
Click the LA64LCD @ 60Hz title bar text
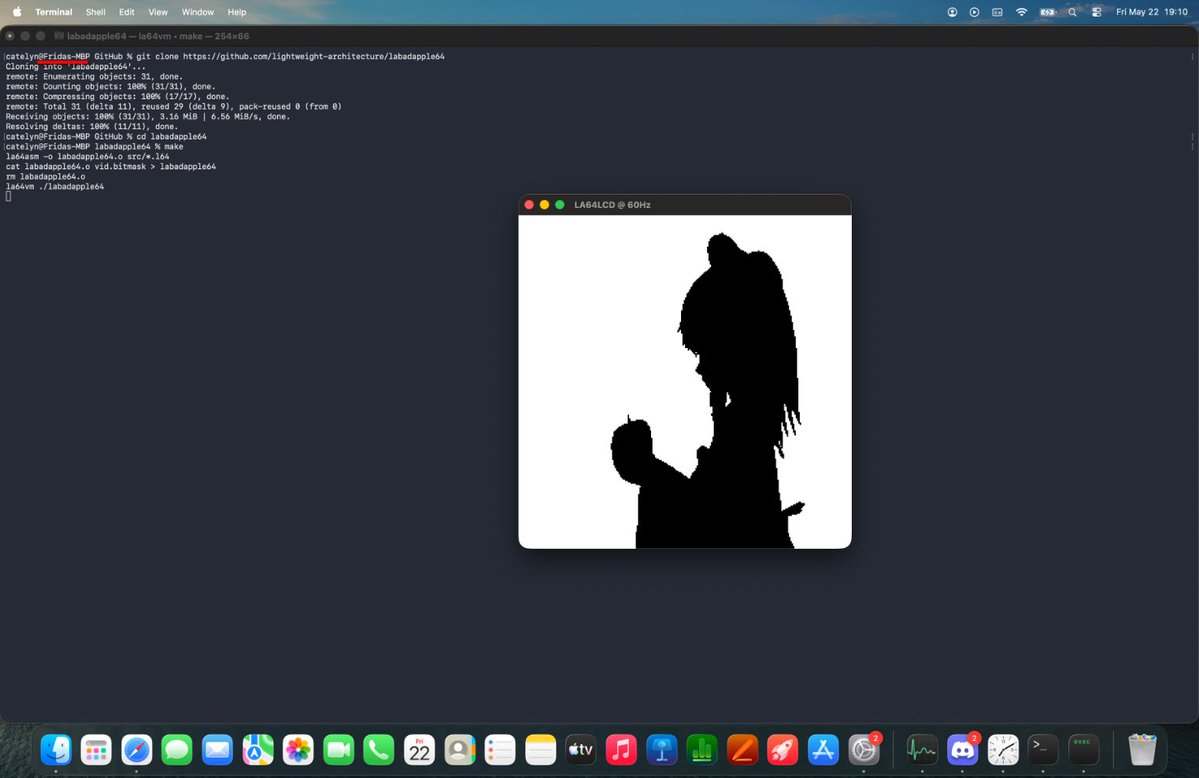click(612, 205)
